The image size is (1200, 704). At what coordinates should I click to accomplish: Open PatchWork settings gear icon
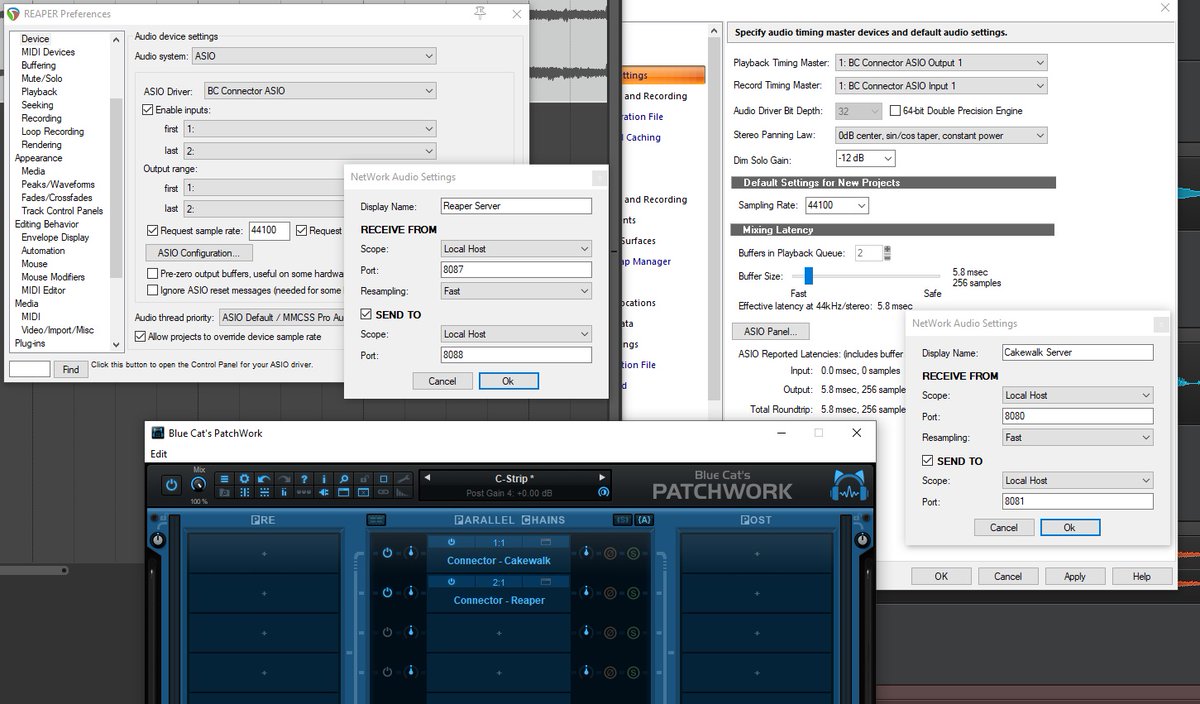pos(244,479)
